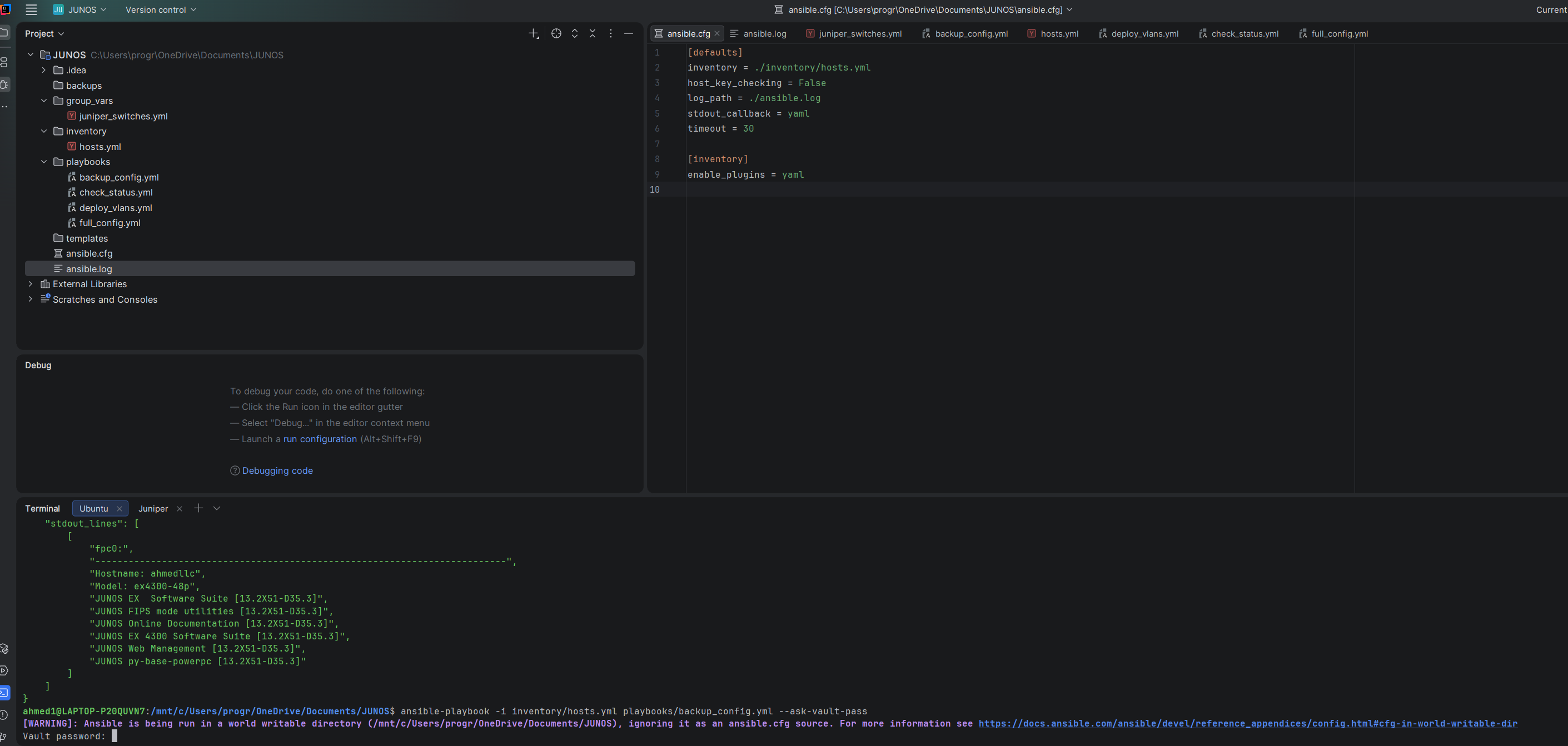Viewport: 1568px width, 746px height.
Task: Open the Version control dropdown
Action: click(x=160, y=10)
